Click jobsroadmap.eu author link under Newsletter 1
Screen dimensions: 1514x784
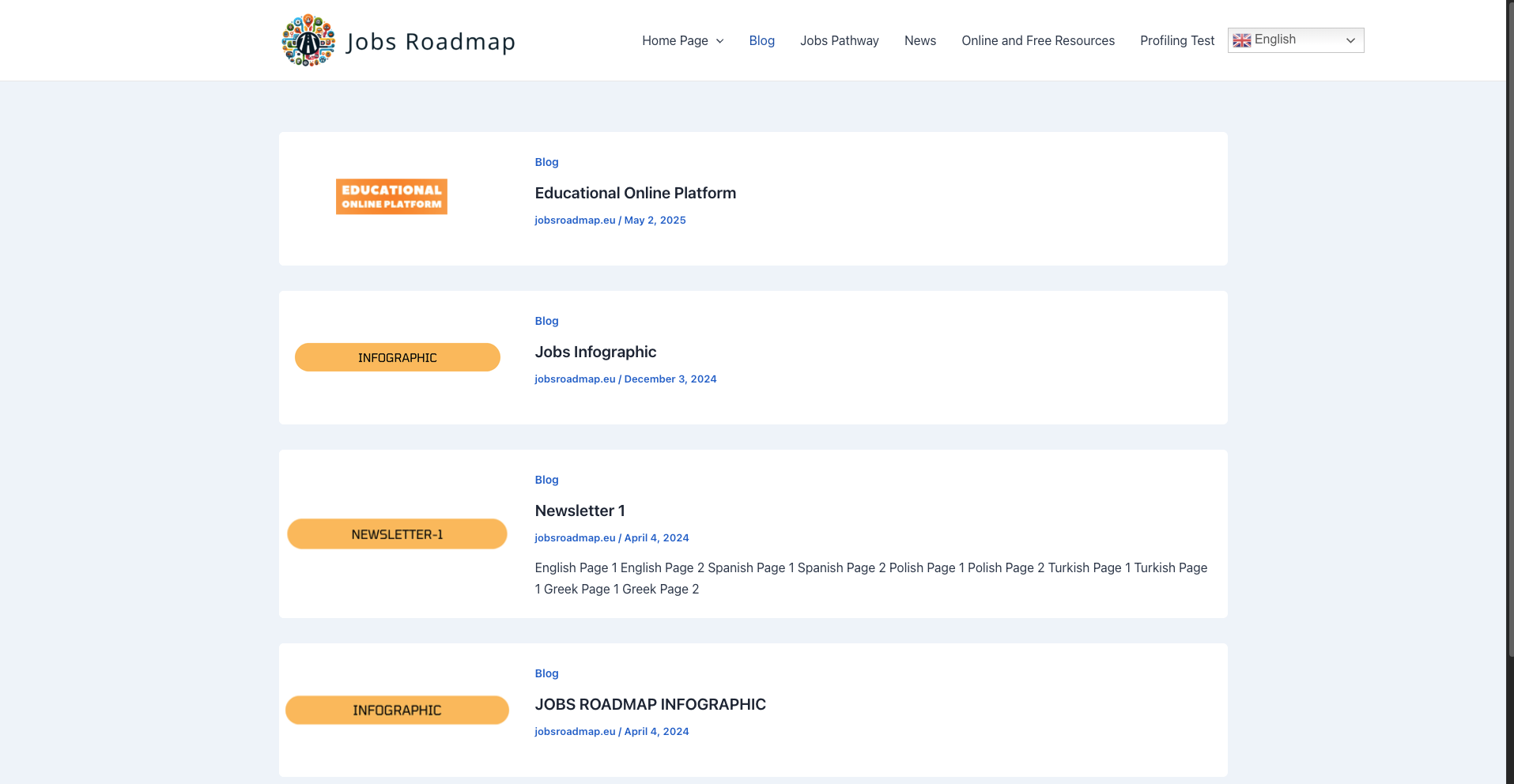[x=574, y=537]
